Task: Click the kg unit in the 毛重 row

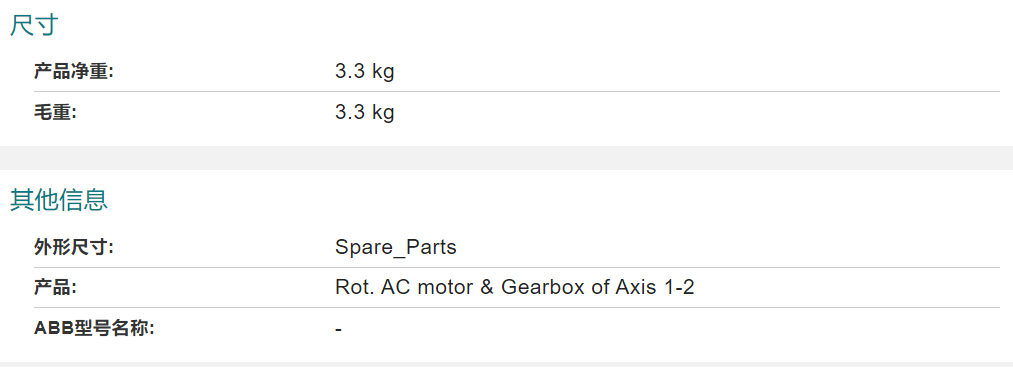Action: [383, 113]
